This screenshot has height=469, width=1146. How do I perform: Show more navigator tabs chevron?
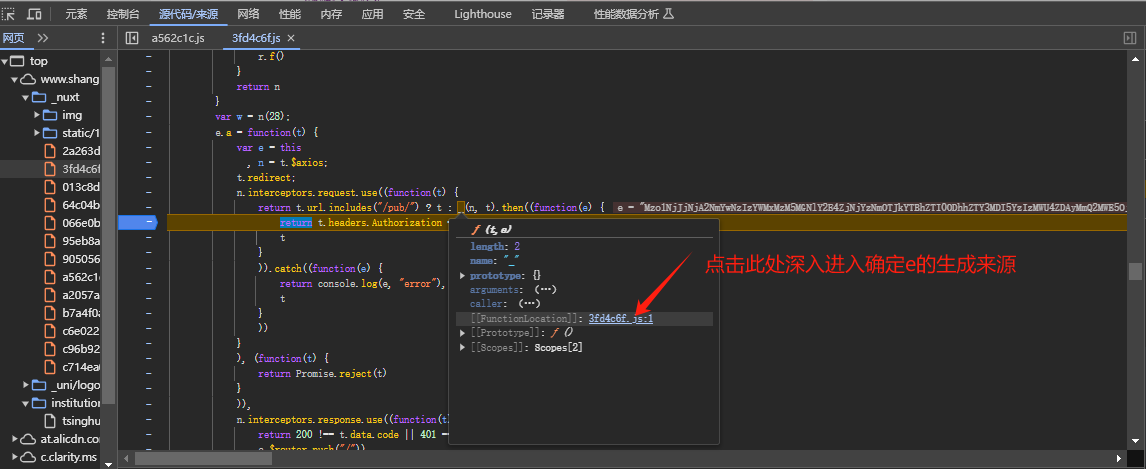point(43,38)
